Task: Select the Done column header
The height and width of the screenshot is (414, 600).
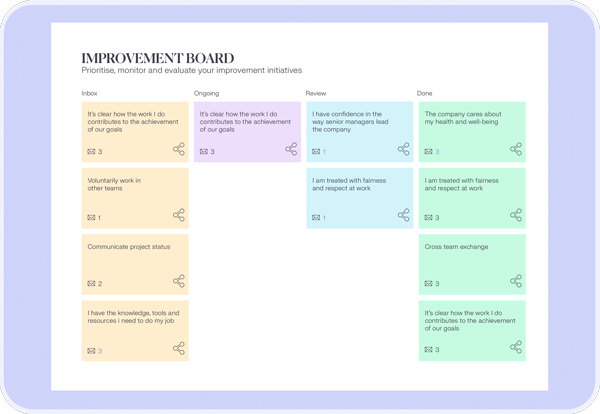Action: click(425, 93)
